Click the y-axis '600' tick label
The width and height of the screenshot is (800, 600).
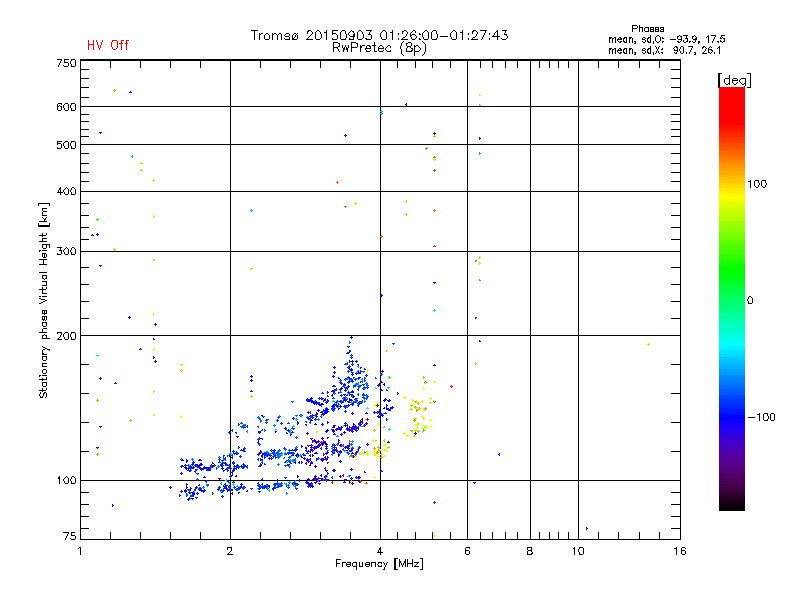coord(66,107)
